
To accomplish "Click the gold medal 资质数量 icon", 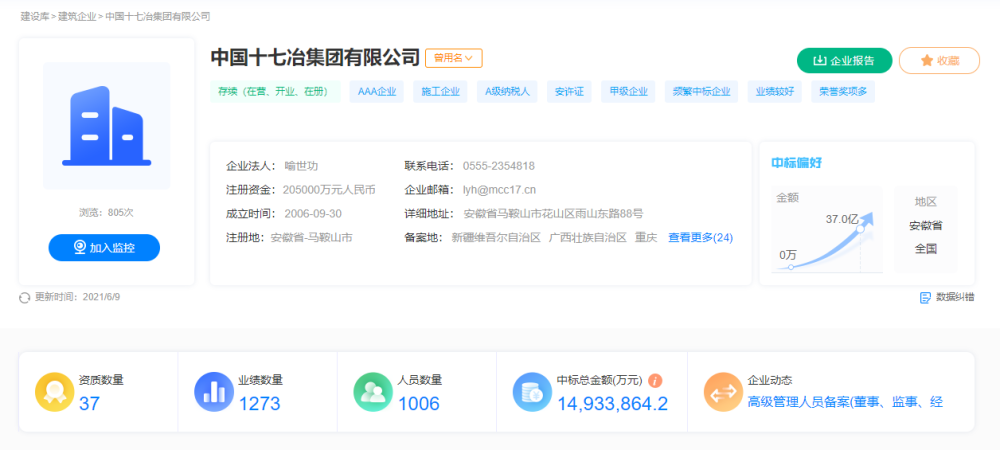I will (x=54, y=391).
